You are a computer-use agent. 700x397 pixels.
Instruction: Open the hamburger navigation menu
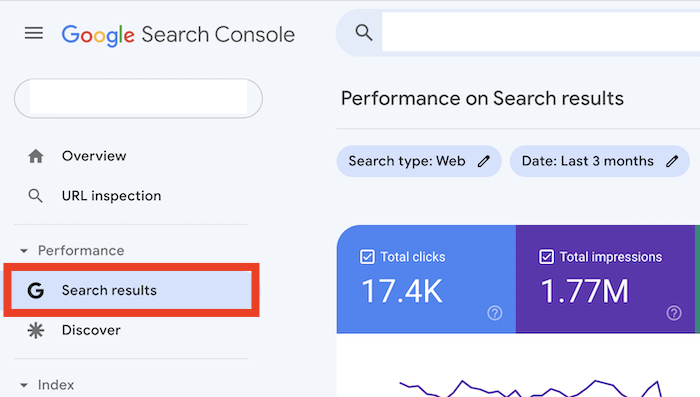34,33
